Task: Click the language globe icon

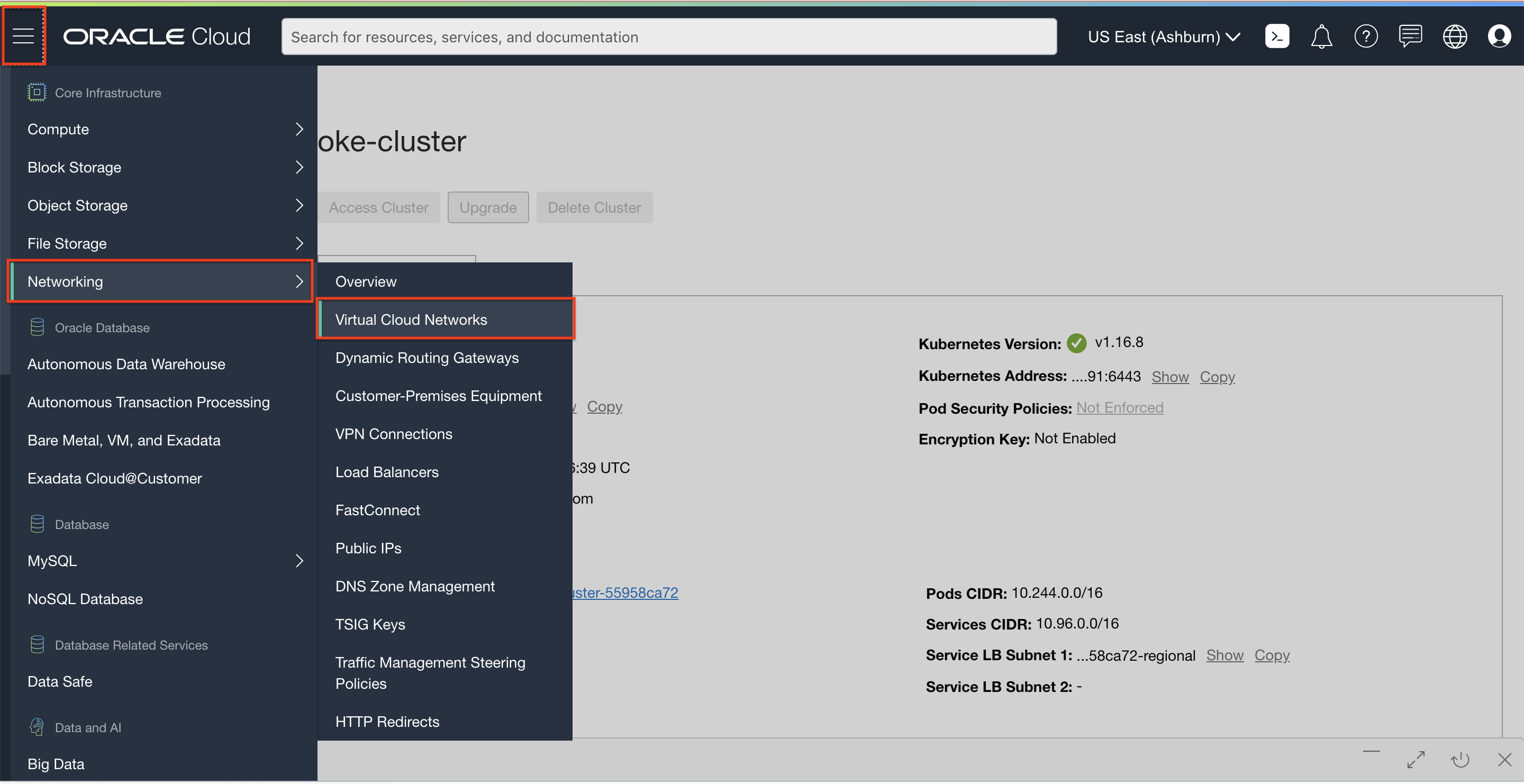Action: coord(1455,36)
